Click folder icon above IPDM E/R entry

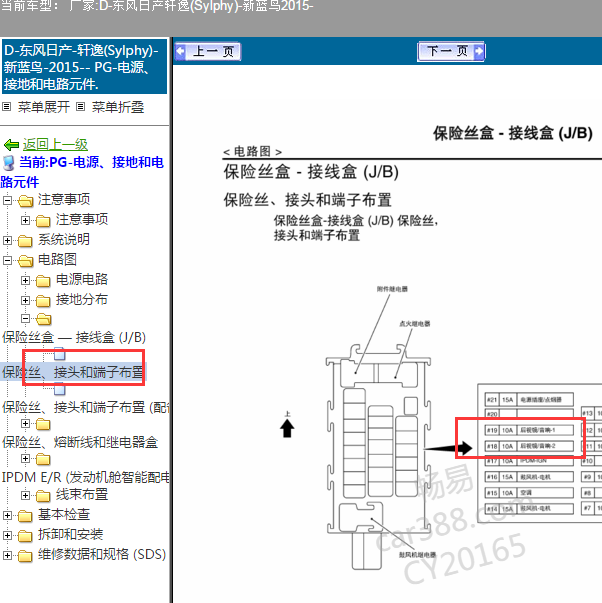click(43, 459)
